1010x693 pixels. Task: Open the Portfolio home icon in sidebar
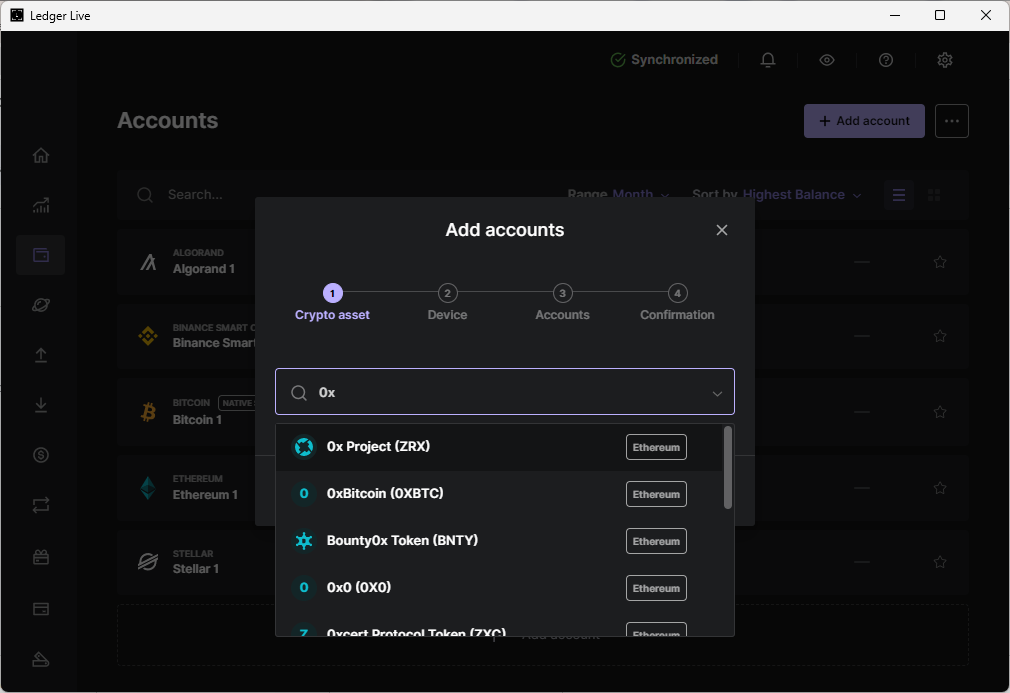coord(41,155)
